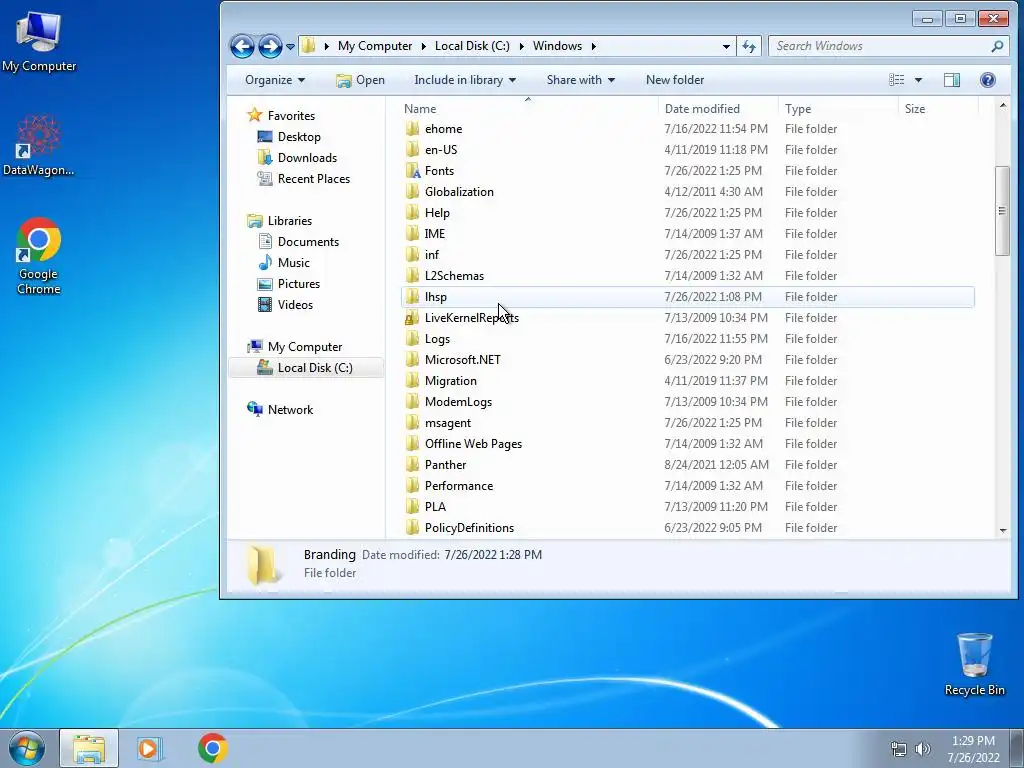Open the Start menu orb
The image size is (1024, 768).
coord(27,748)
